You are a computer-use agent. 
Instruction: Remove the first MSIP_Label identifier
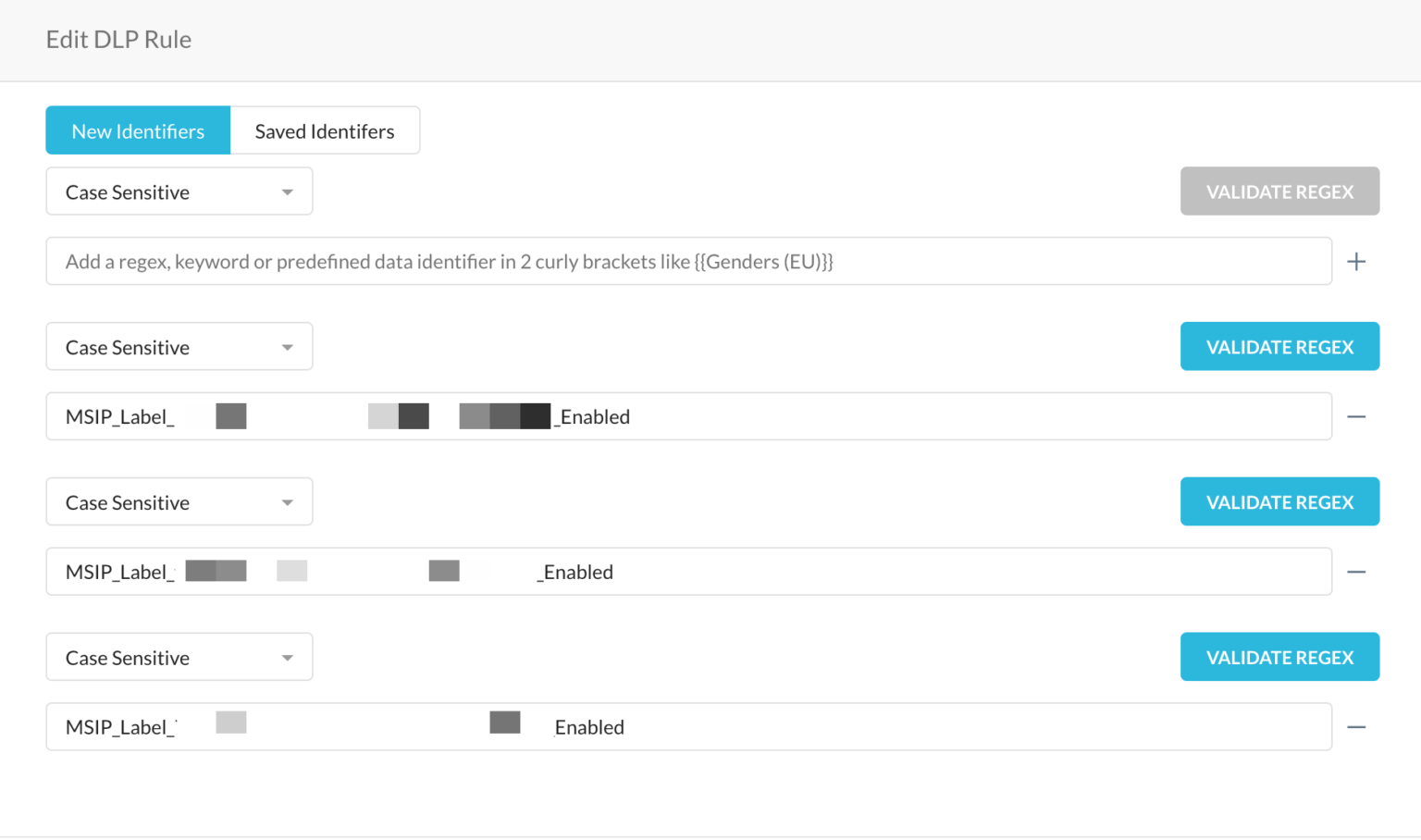pos(1355,416)
